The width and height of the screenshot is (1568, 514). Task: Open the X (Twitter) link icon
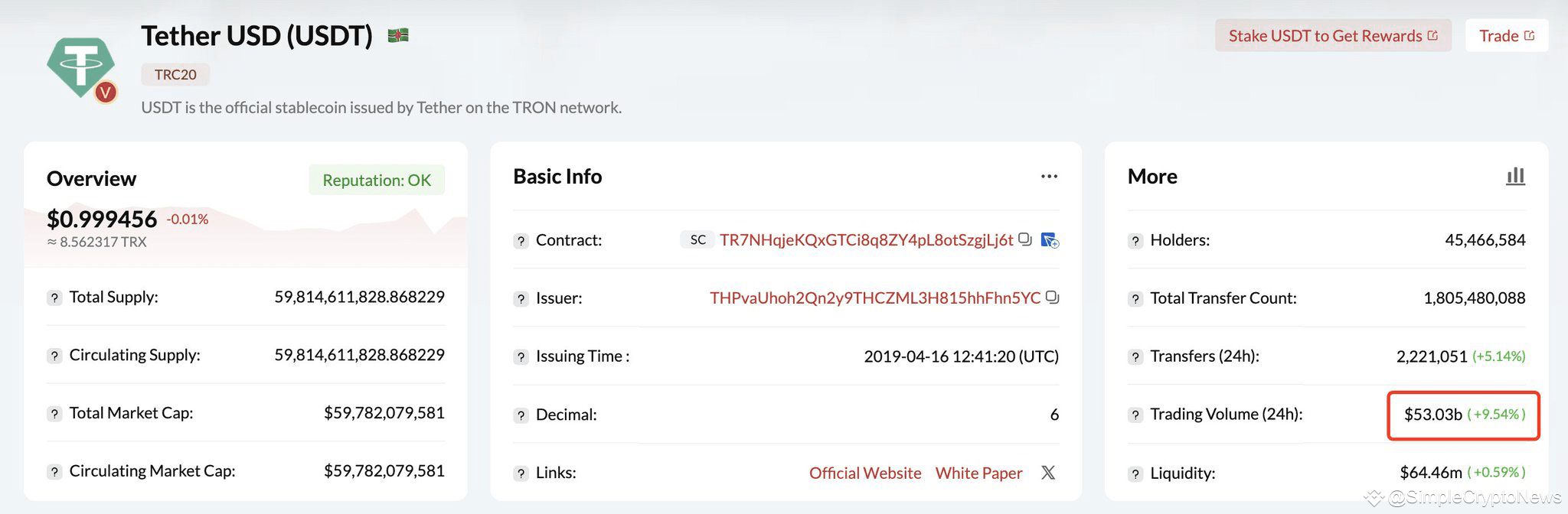(1048, 473)
